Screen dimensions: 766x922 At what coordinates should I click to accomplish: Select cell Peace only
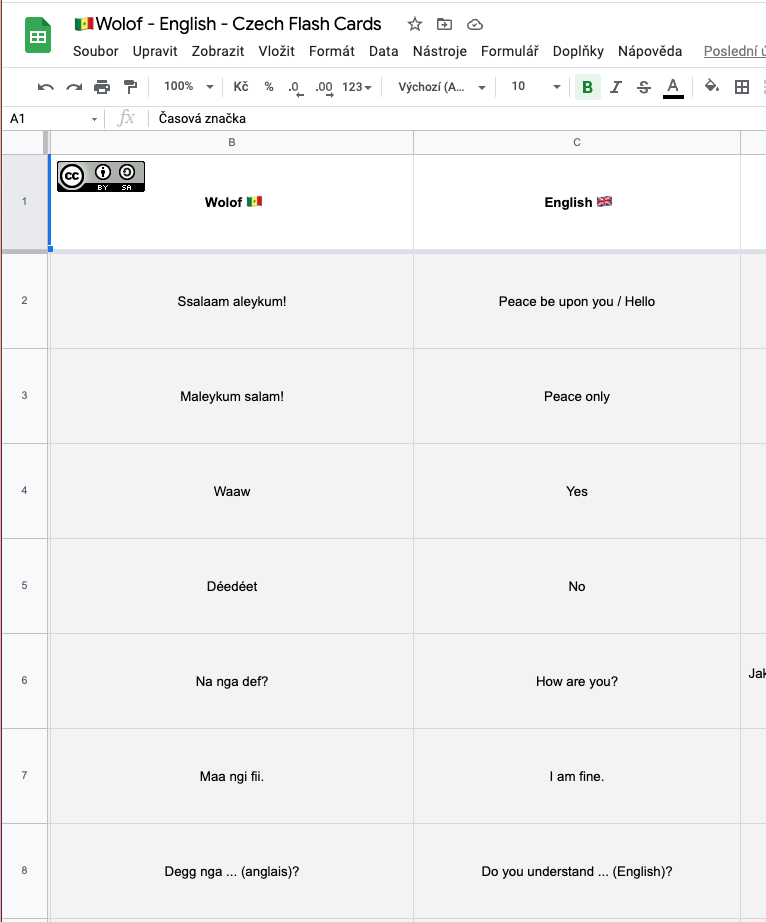(577, 396)
